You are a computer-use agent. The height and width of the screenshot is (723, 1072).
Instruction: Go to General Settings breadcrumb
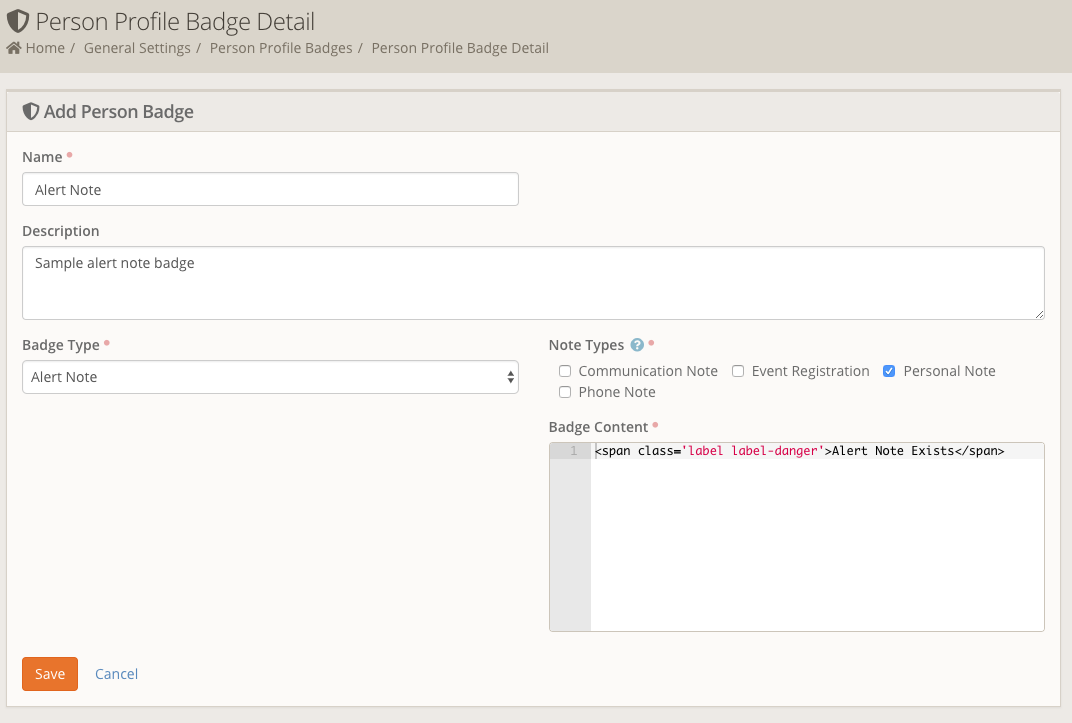click(x=137, y=48)
